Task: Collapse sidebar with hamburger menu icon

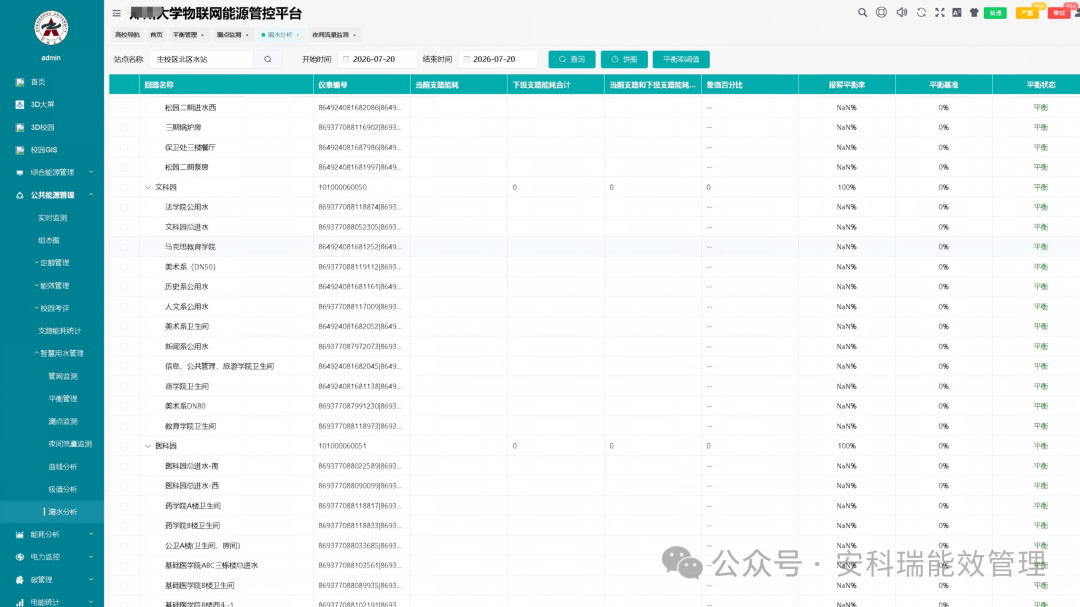Action: click(x=116, y=13)
